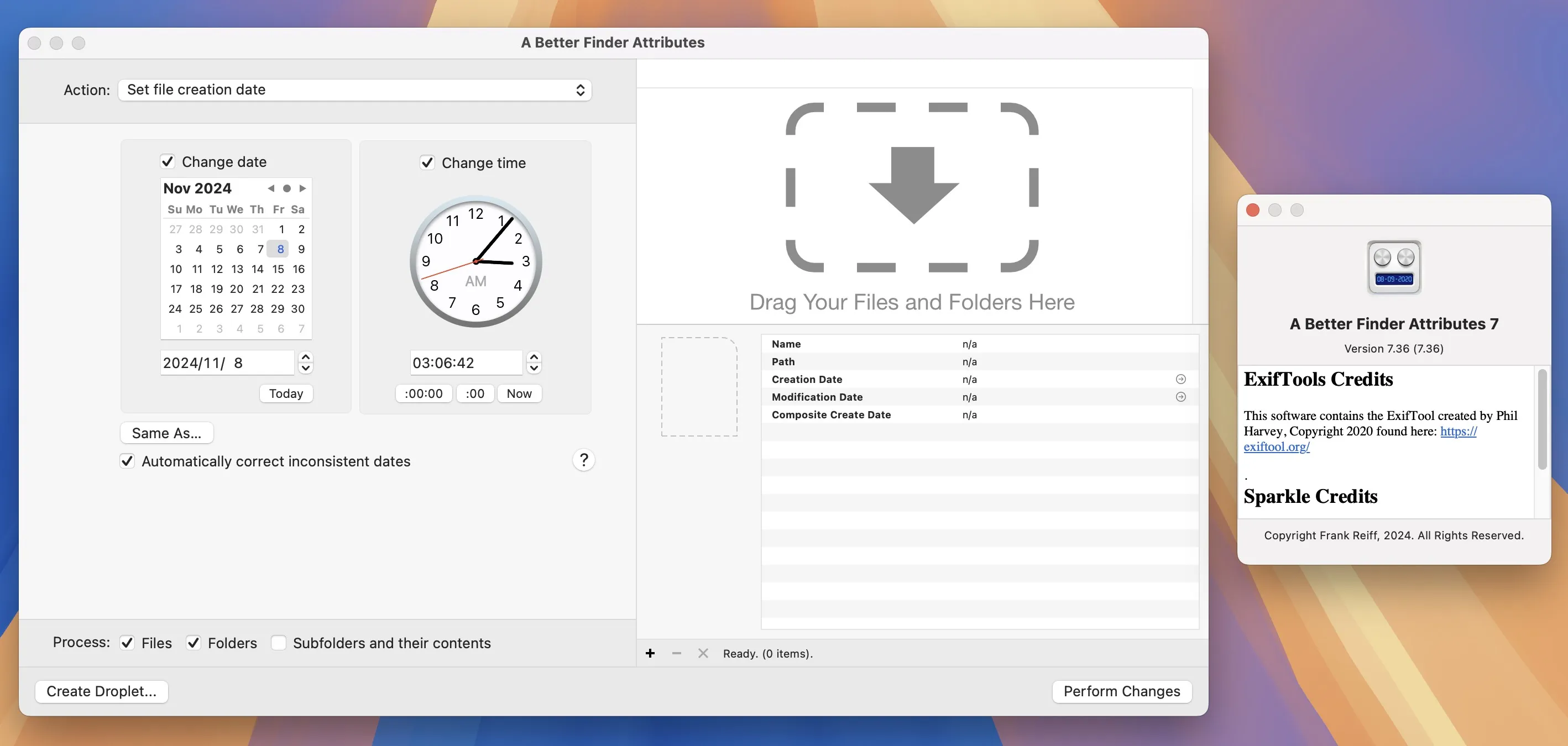Screen dimensions: 1568x746
Task: Select November 12 in calendar
Action: click(x=217, y=269)
